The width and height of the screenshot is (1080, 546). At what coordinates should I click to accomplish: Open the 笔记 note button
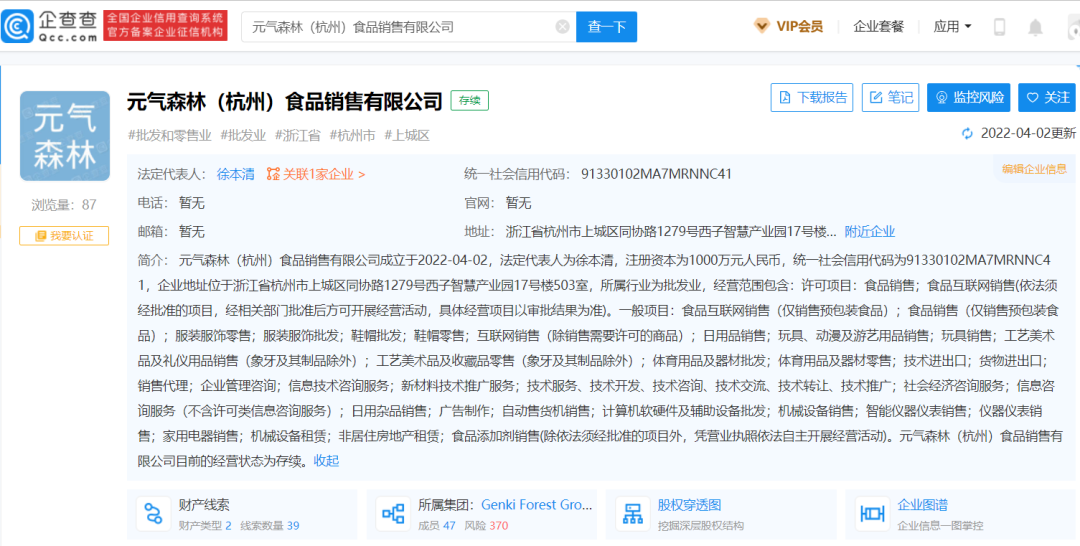pos(891,97)
